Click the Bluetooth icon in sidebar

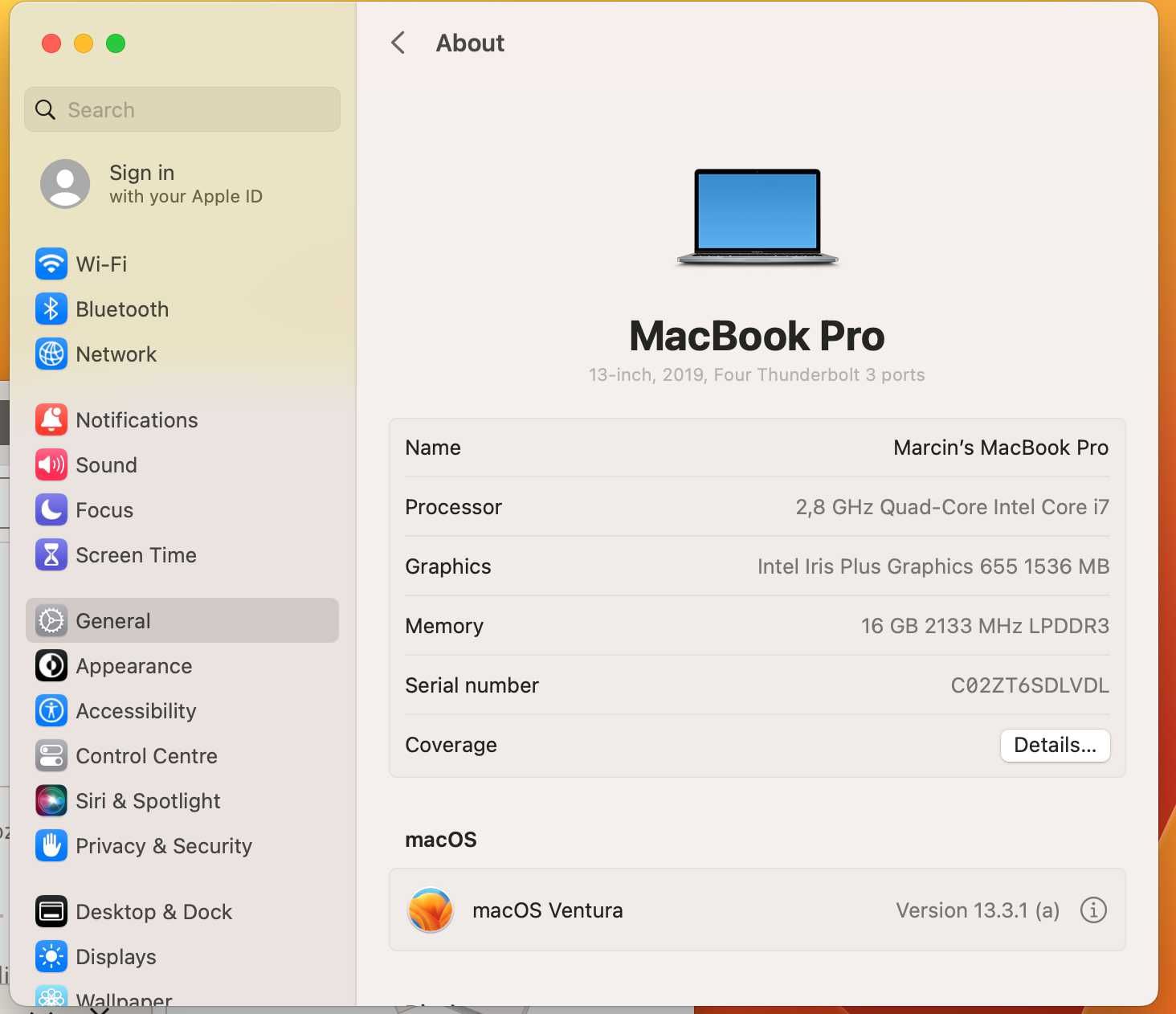[x=51, y=309]
